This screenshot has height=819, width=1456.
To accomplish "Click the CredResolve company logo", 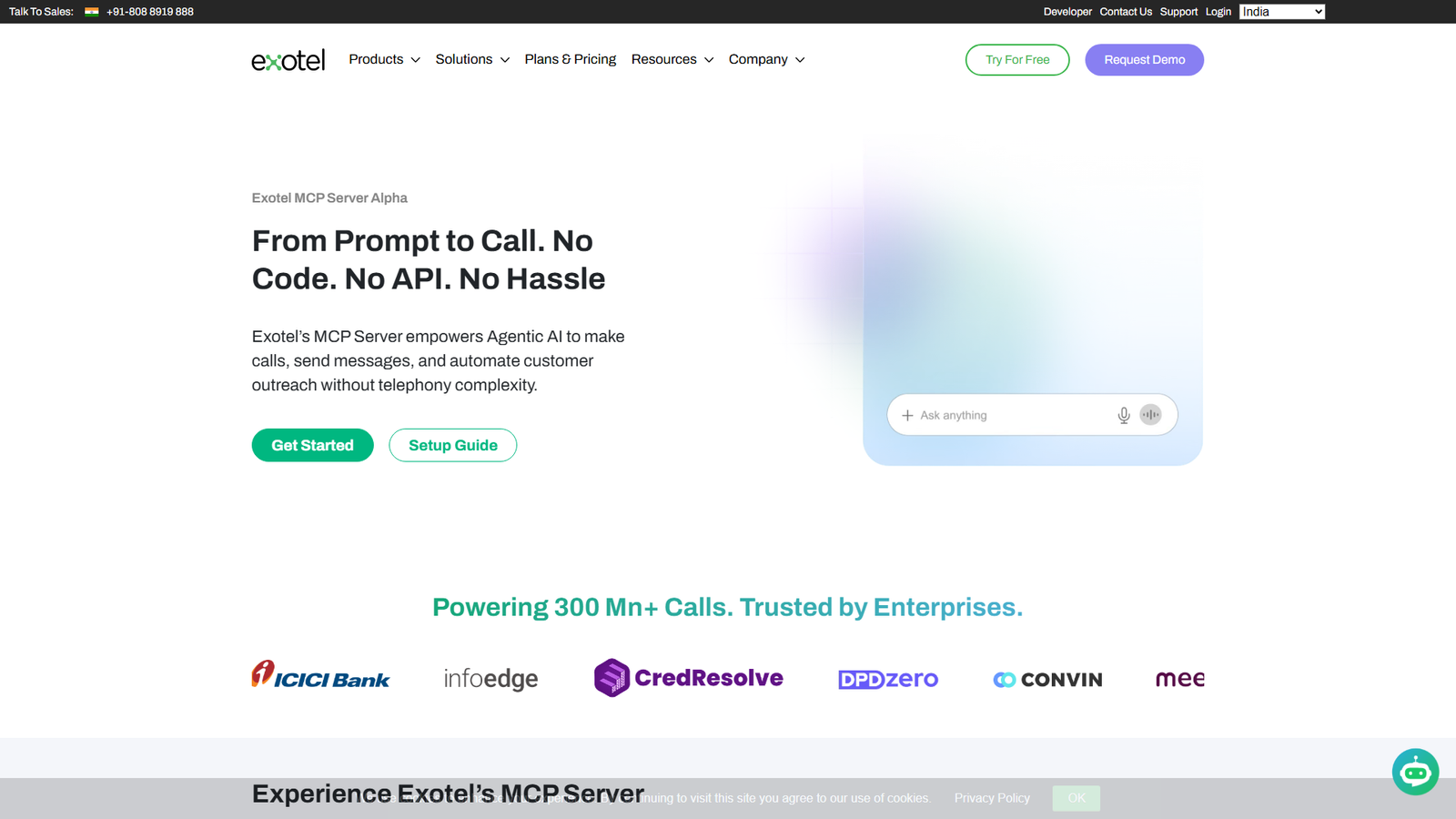I will click(689, 677).
